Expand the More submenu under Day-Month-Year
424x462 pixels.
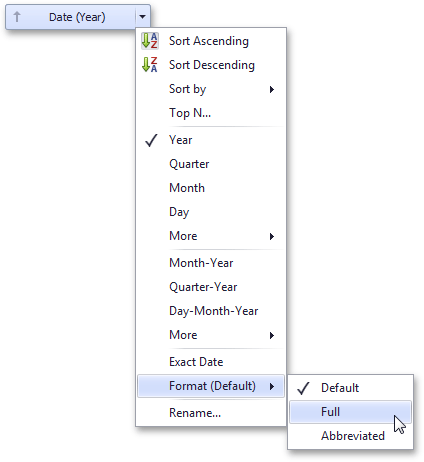[211, 335]
